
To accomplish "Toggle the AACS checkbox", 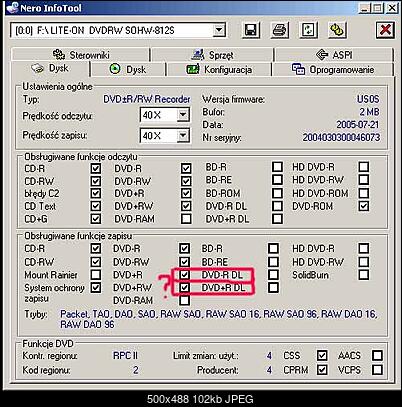I will tap(377, 355).
